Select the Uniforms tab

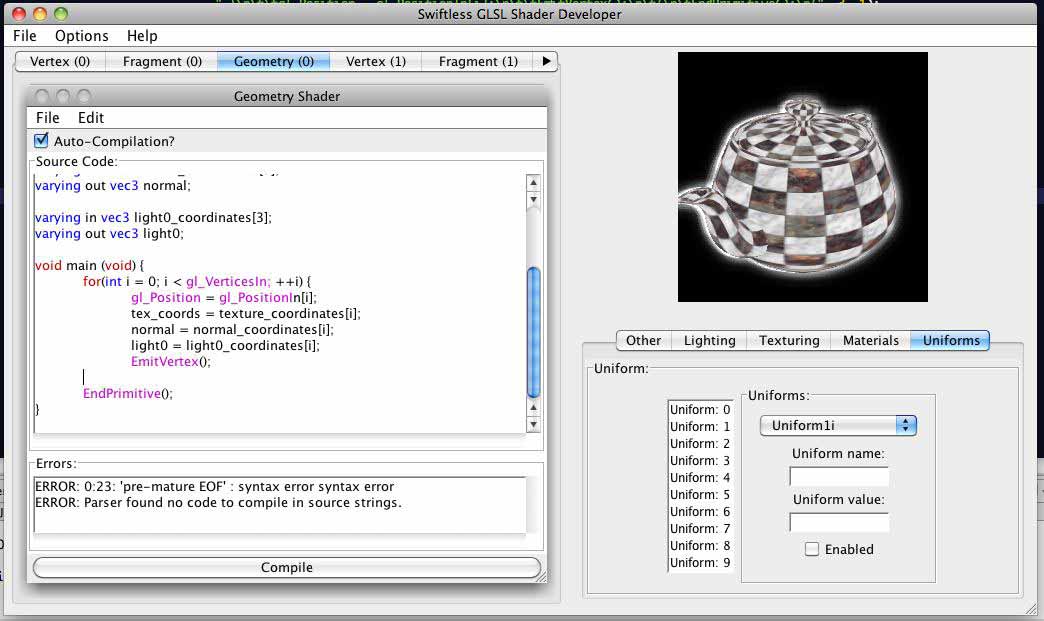[951, 341]
